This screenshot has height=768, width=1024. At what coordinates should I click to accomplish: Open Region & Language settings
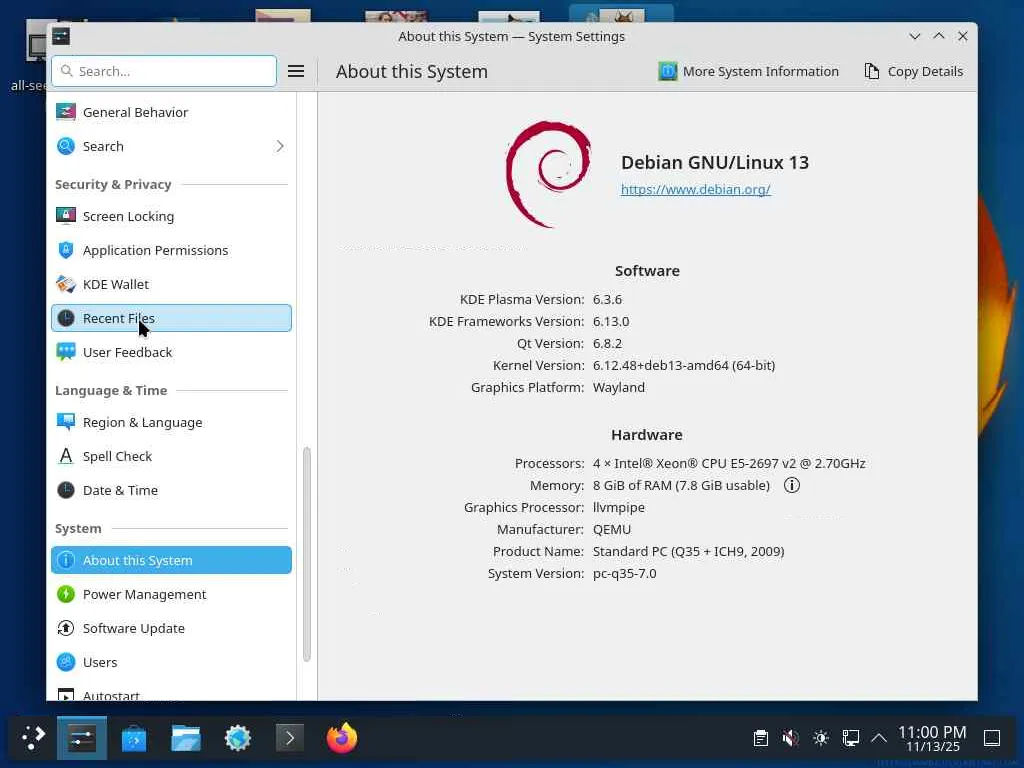coord(171,423)
